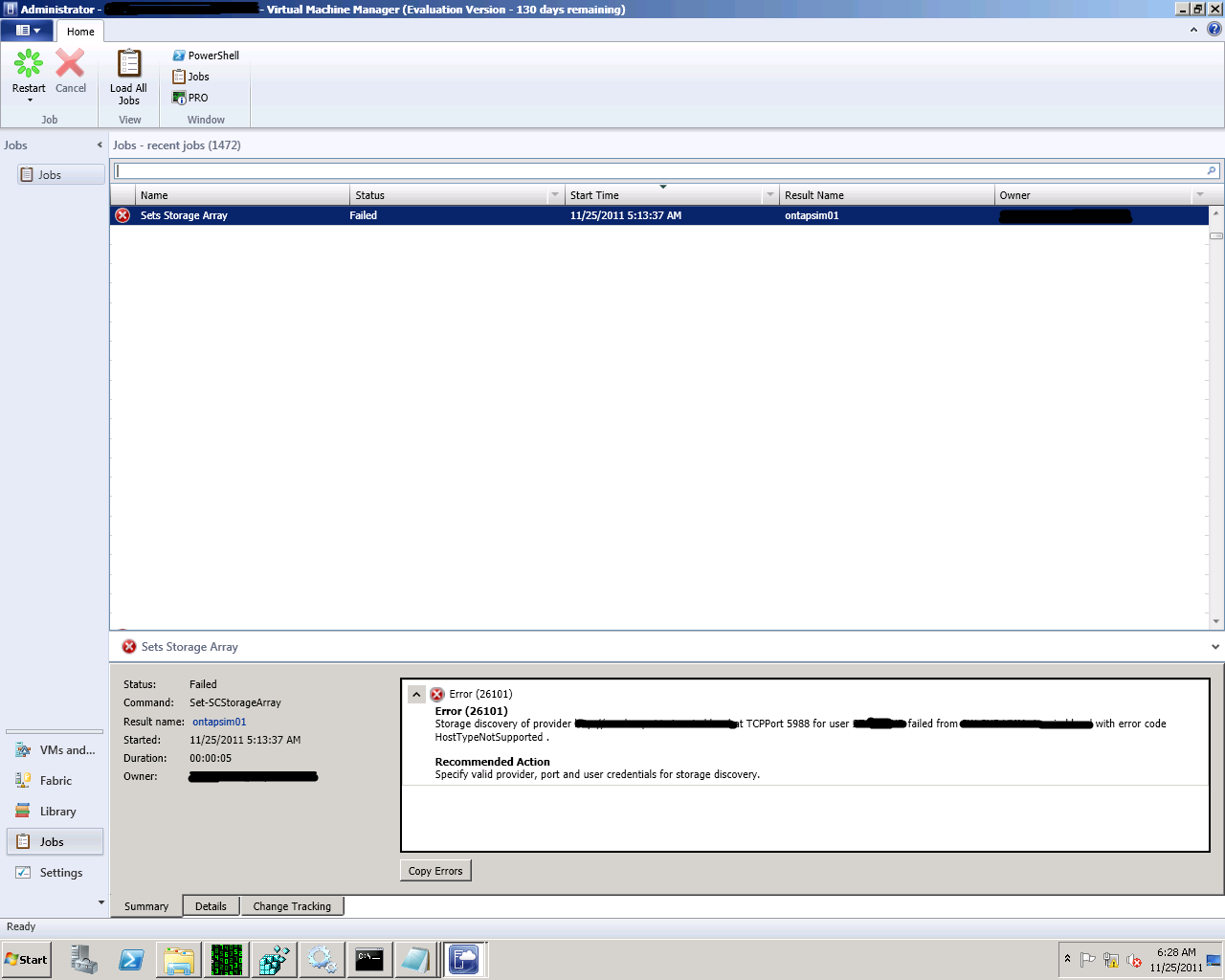1225x980 pixels.
Task: Click the Action Center flag in the tray
Action: [x=1088, y=960]
